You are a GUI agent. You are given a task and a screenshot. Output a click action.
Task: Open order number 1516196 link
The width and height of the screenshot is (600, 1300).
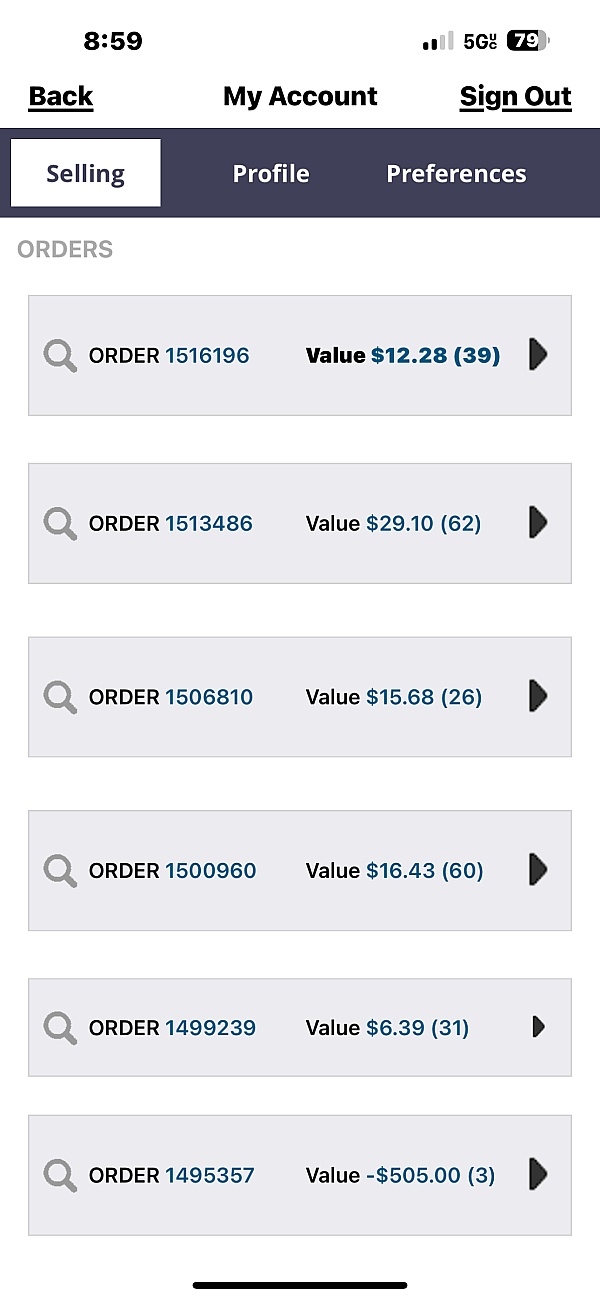click(207, 356)
